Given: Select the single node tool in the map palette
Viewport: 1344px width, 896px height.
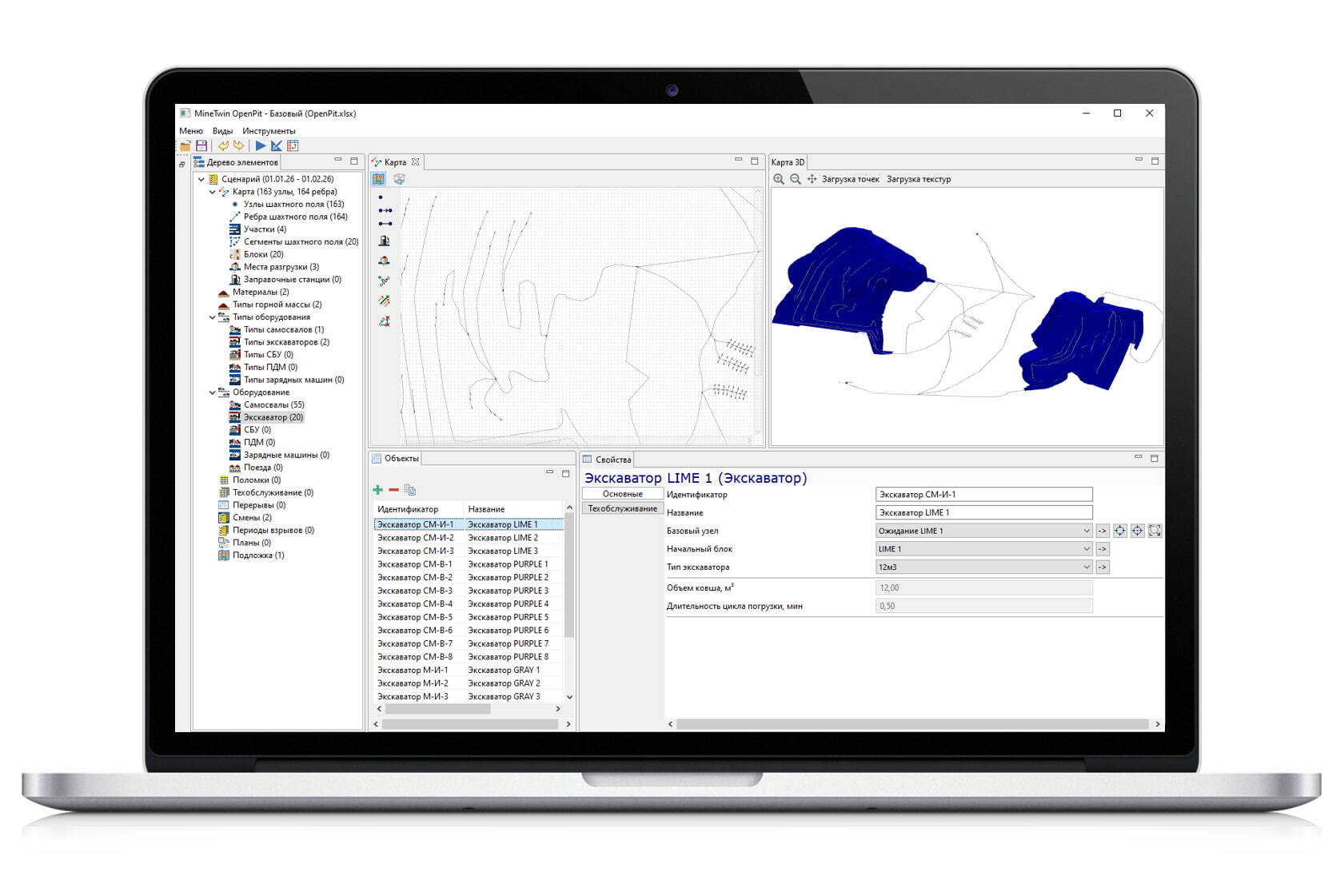Looking at the screenshot, I should tap(381, 197).
